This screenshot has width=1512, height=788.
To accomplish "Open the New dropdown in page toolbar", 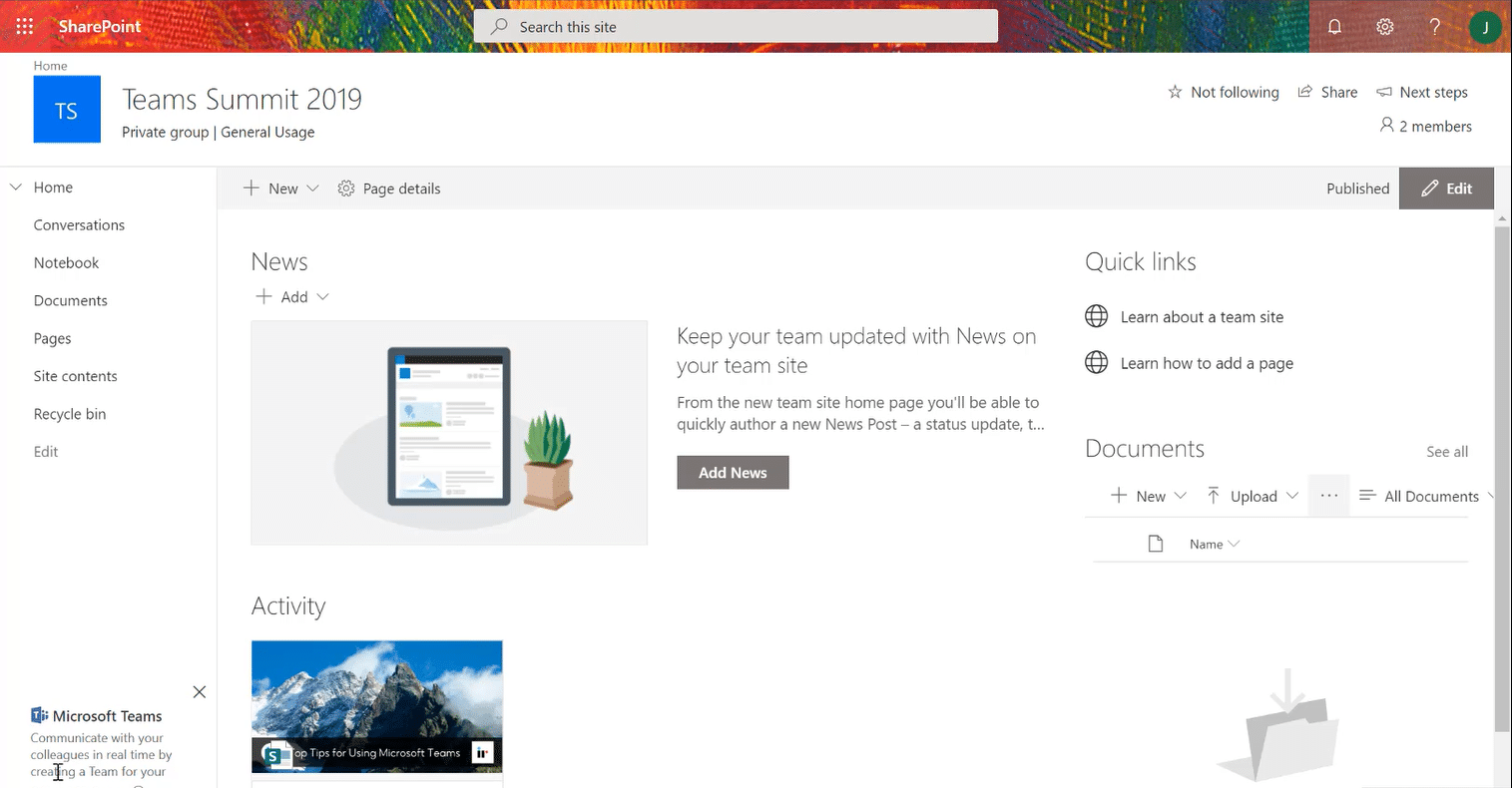I will coord(281,189).
